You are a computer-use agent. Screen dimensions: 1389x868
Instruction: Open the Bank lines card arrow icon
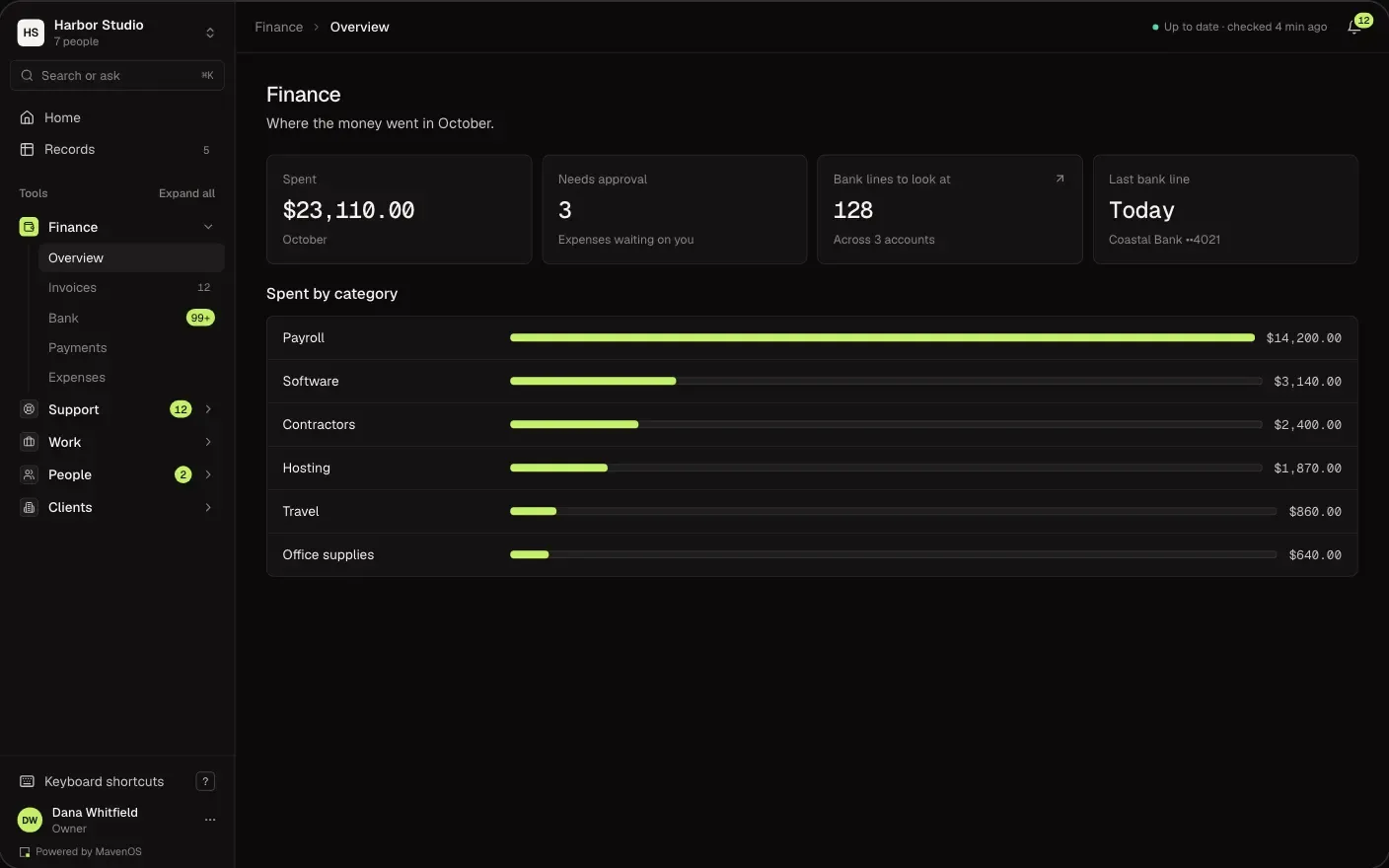(1060, 179)
